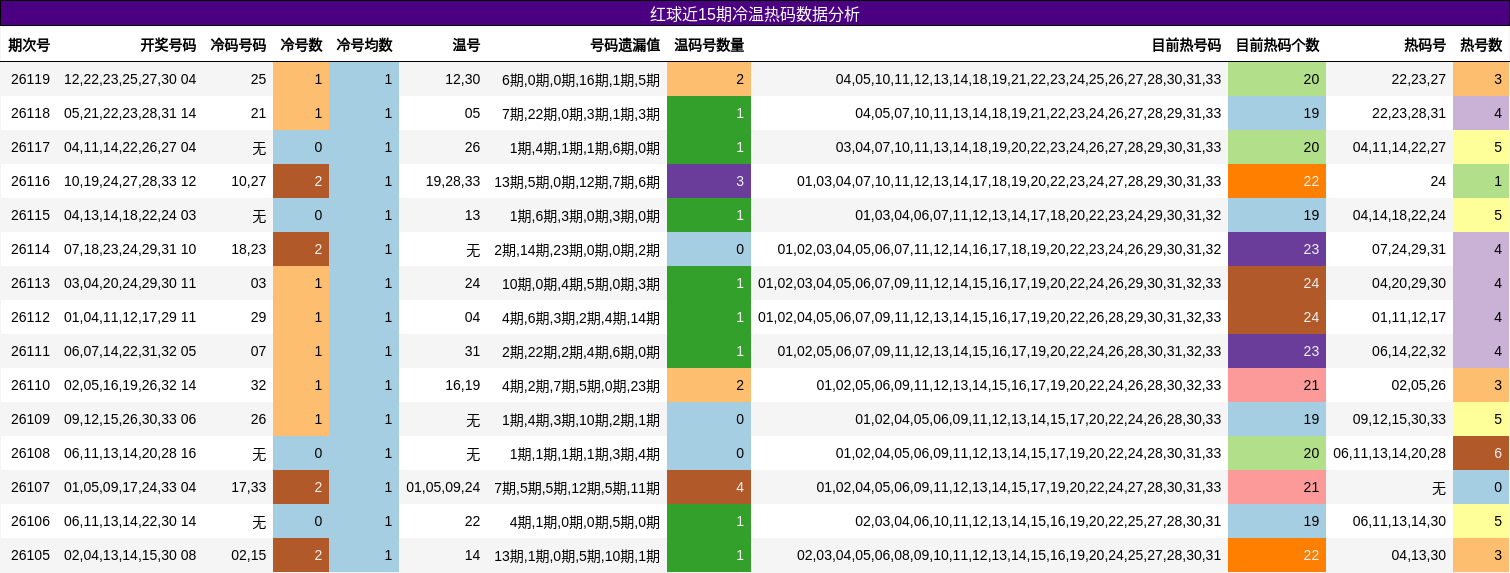Click omission values 13期,5期,0期,12期,7期,6期
This screenshot has width=1510, height=573.
577,181
